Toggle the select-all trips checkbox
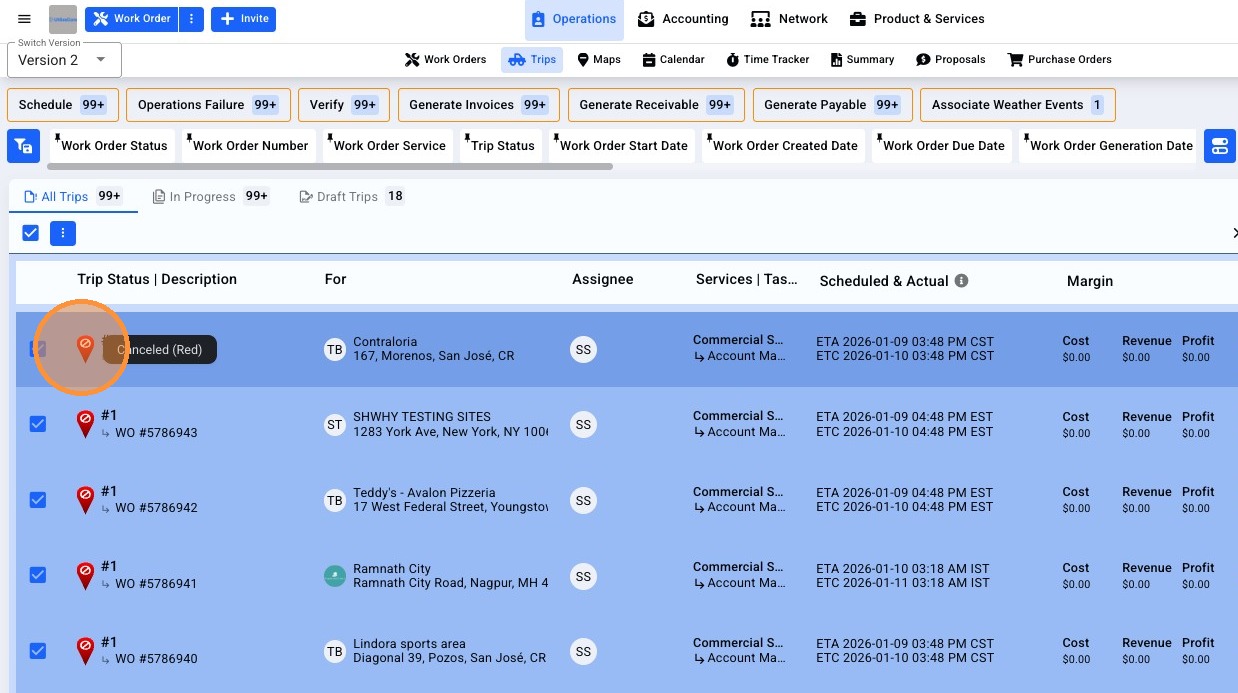This screenshot has width=1238, height=693. tap(31, 233)
